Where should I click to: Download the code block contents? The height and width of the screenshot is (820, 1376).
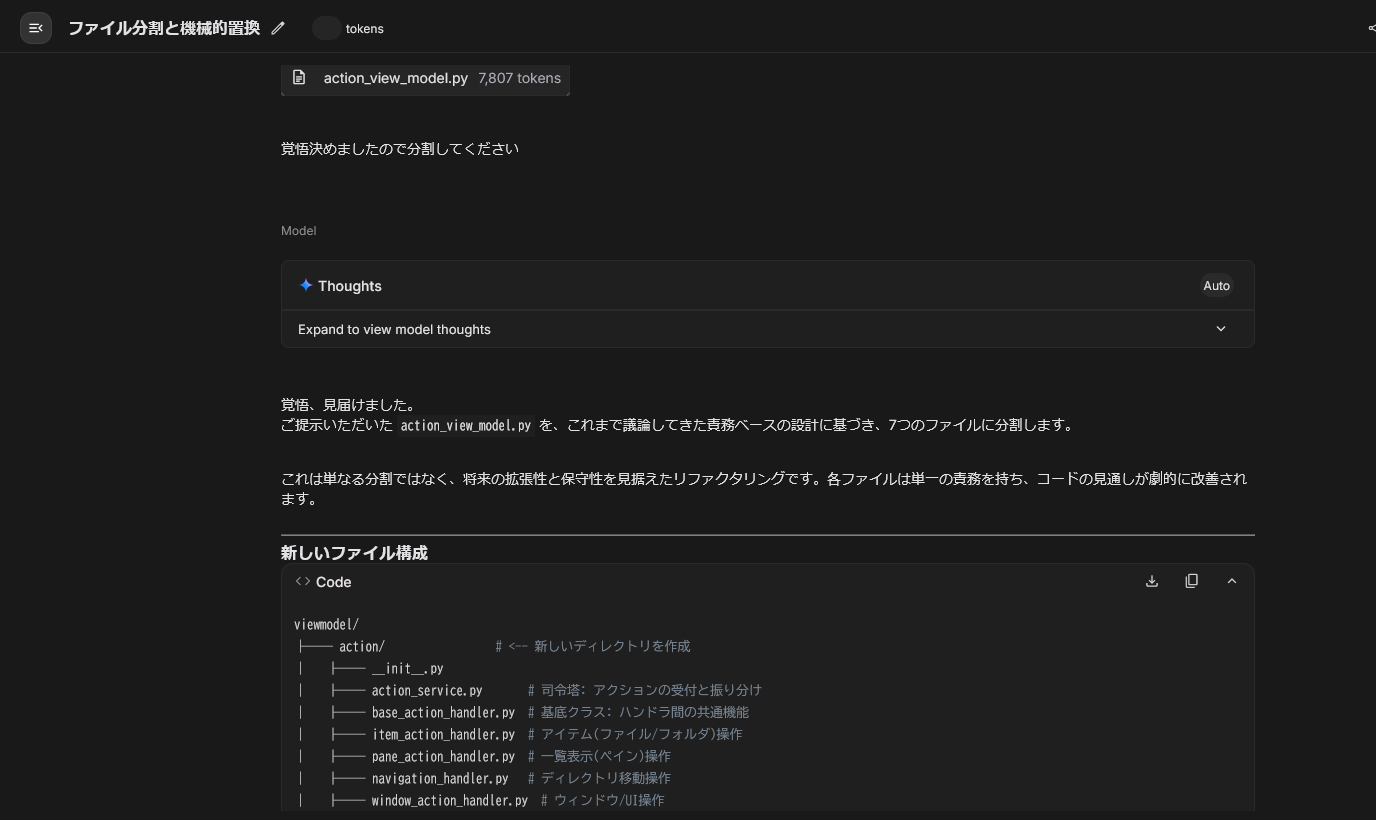(x=1152, y=581)
